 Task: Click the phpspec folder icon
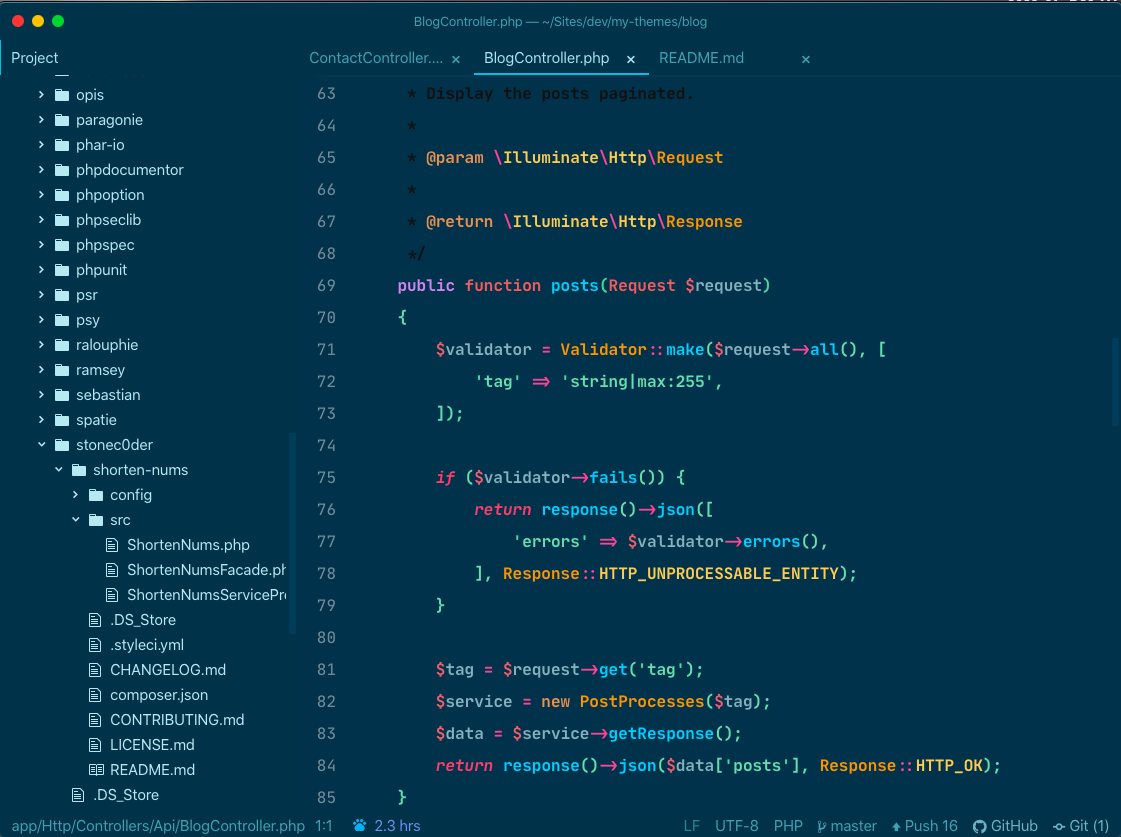pyautogui.click(x=62, y=244)
